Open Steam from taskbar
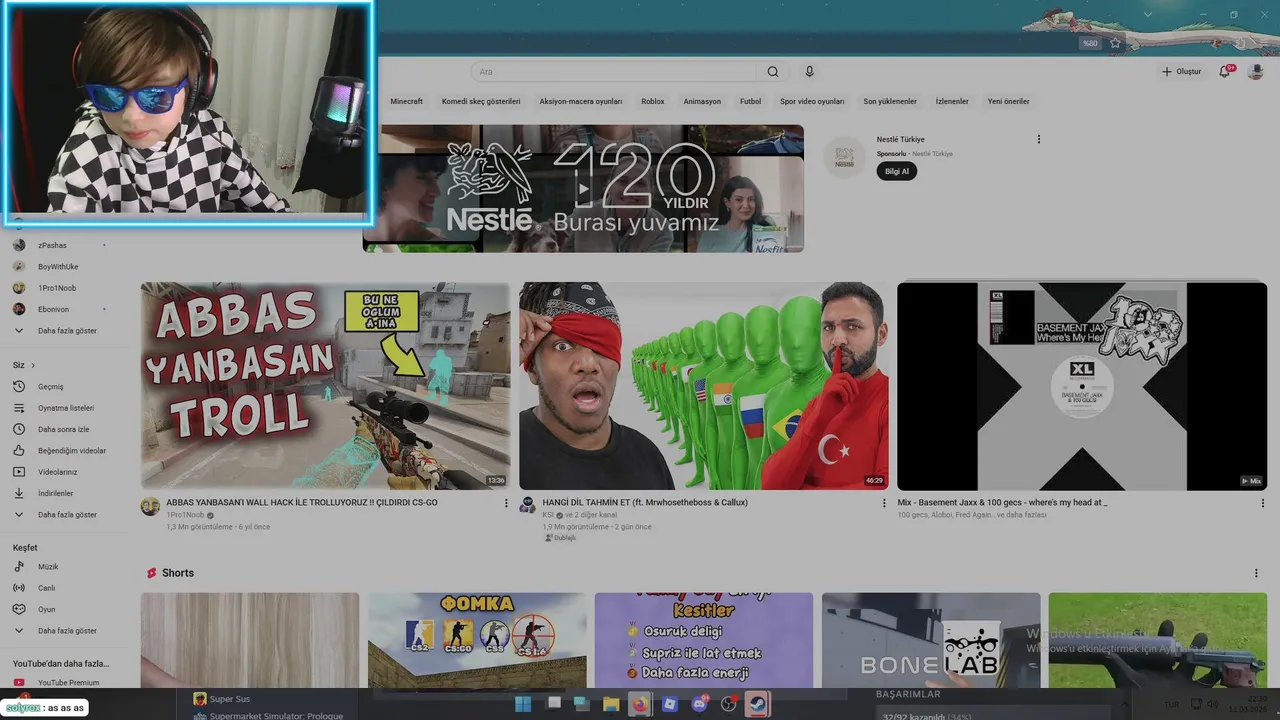Image resolution: width=1280 pixels, height=720 pixels. click(x=758, y=704)
